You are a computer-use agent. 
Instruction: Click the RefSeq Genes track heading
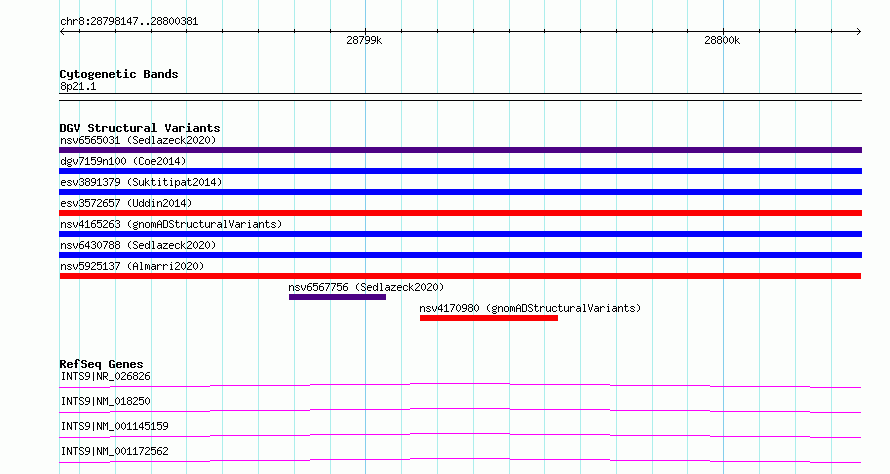[101, 364]
